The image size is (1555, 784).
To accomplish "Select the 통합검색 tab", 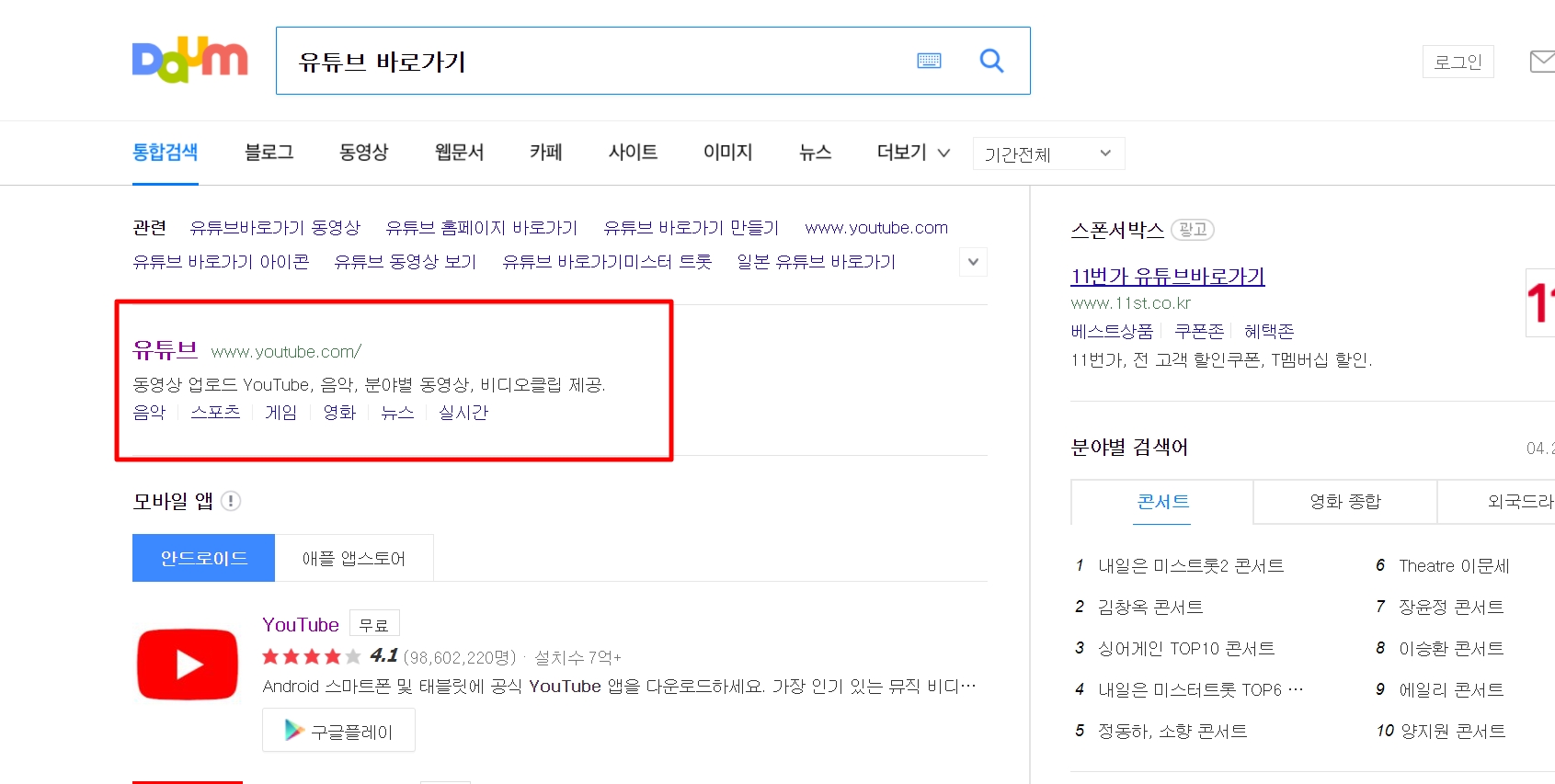I will click(166, 153).
